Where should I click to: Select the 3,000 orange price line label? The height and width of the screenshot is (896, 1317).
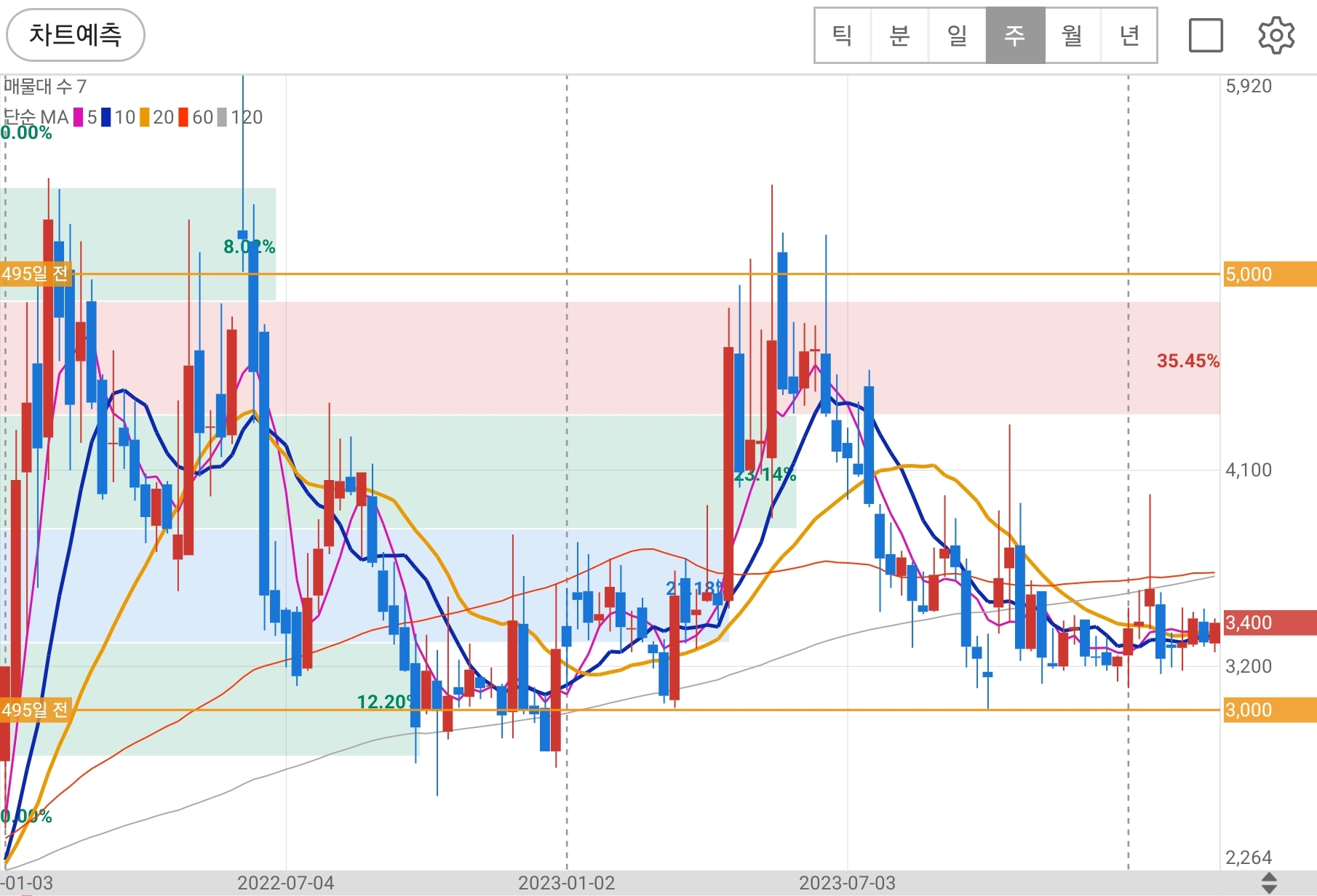tap(1270, 710)
